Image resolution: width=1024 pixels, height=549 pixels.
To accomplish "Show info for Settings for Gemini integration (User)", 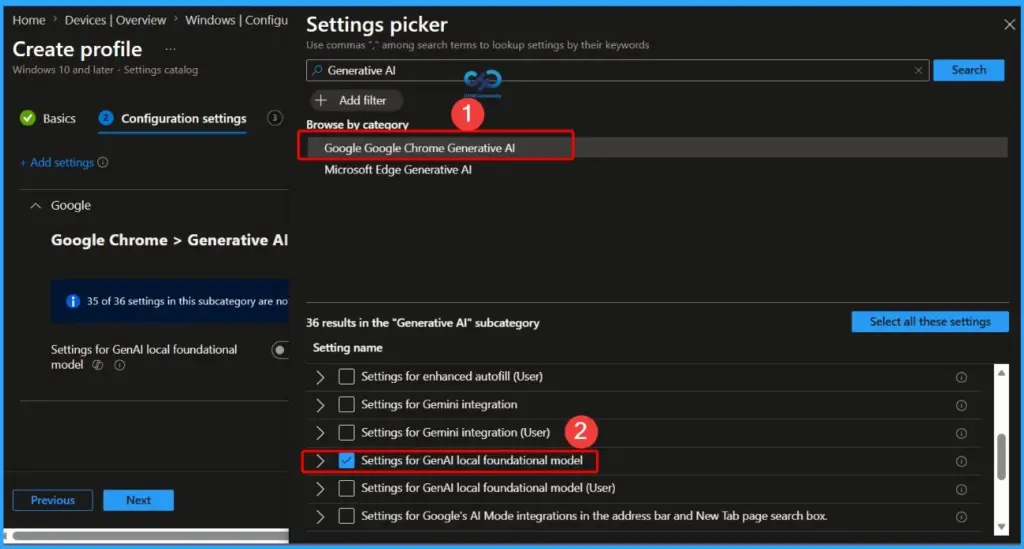I will pyautogui.click(x=961, y=433).
